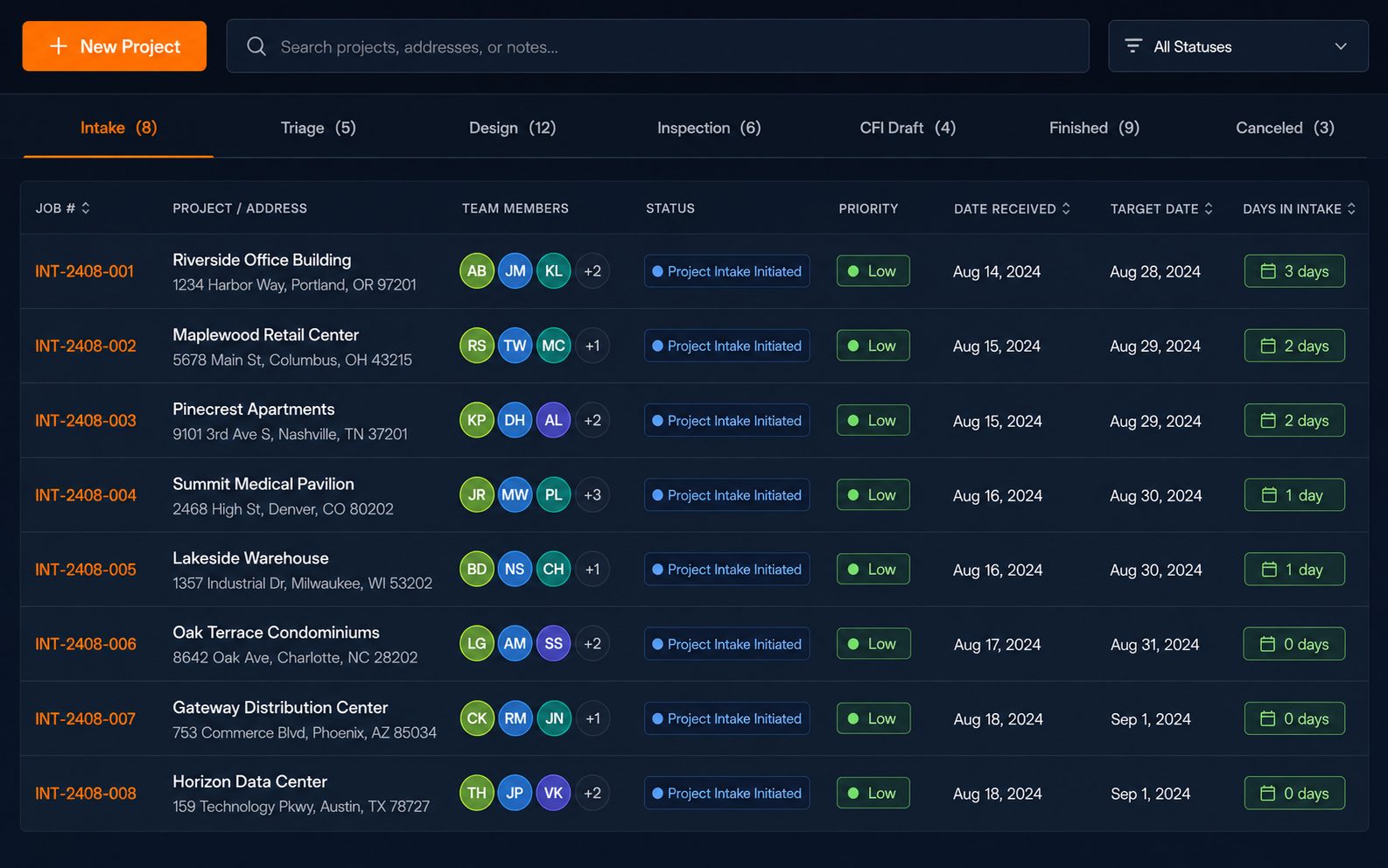Click the filter lines icon beside All Statuses
This screenshot has width=1388, height=868.
click(1133, 46)
